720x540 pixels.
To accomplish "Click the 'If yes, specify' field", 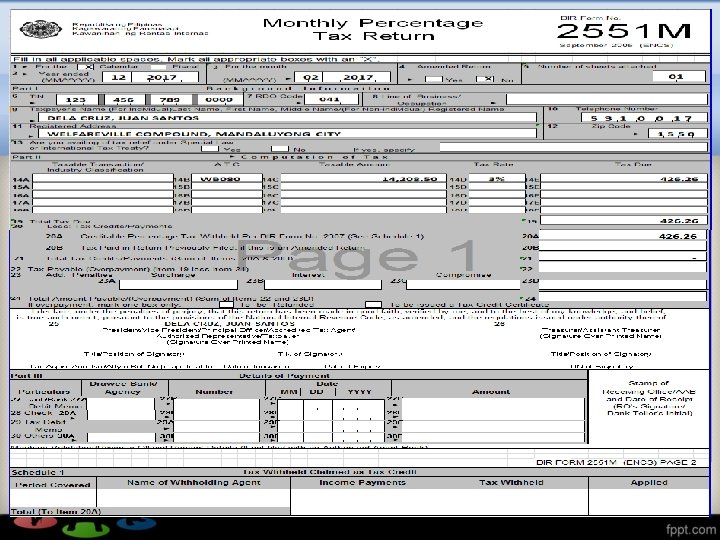I will click(574, 147).
